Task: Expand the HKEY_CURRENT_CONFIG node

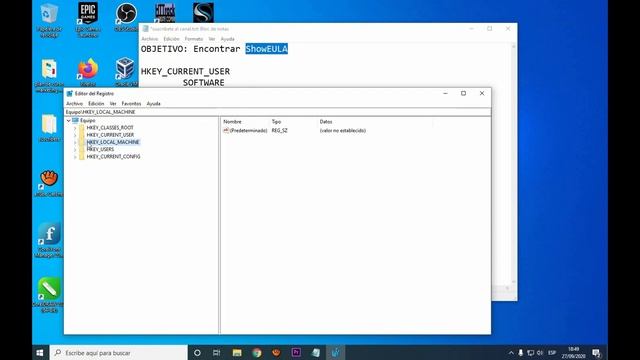Action: point(75,157)
